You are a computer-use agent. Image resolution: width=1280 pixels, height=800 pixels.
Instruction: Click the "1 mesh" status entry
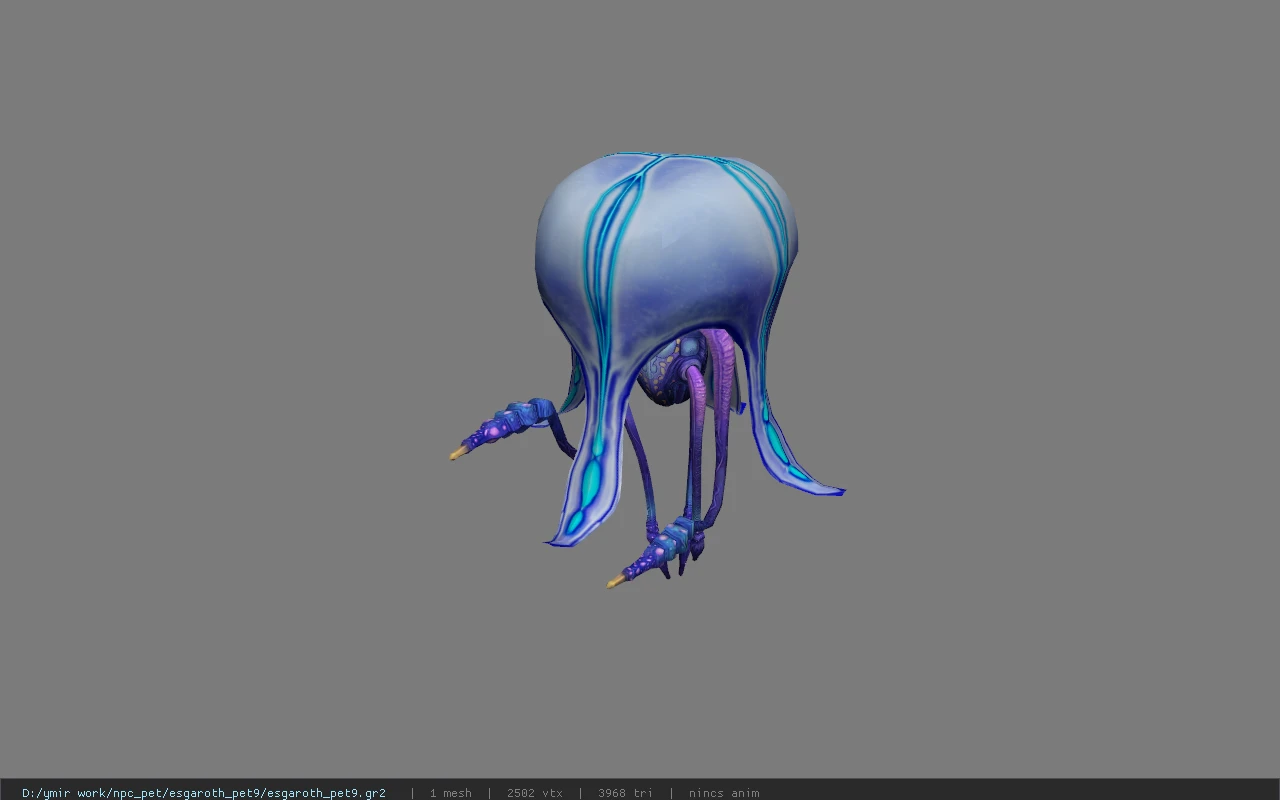point(450,793)
